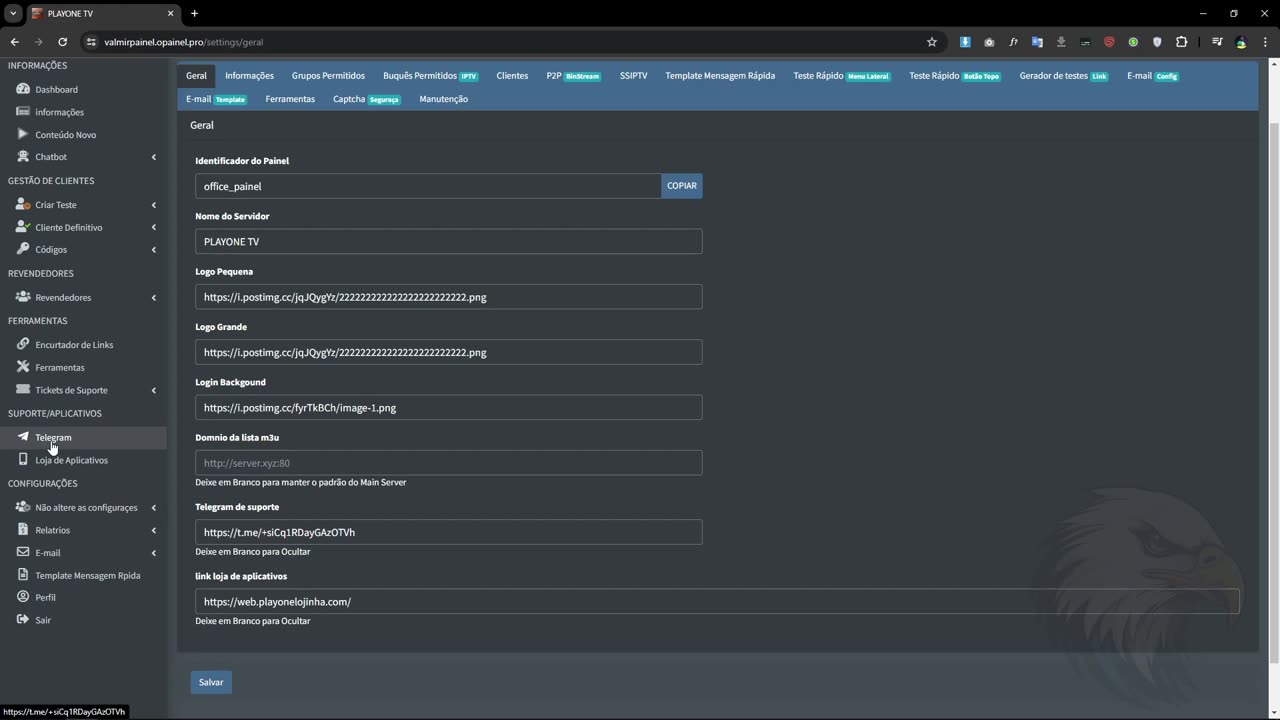Open the P2P BinStream tab
Image resolution: width=1280 pixels, height=720 pixels.
coord(573,76)
